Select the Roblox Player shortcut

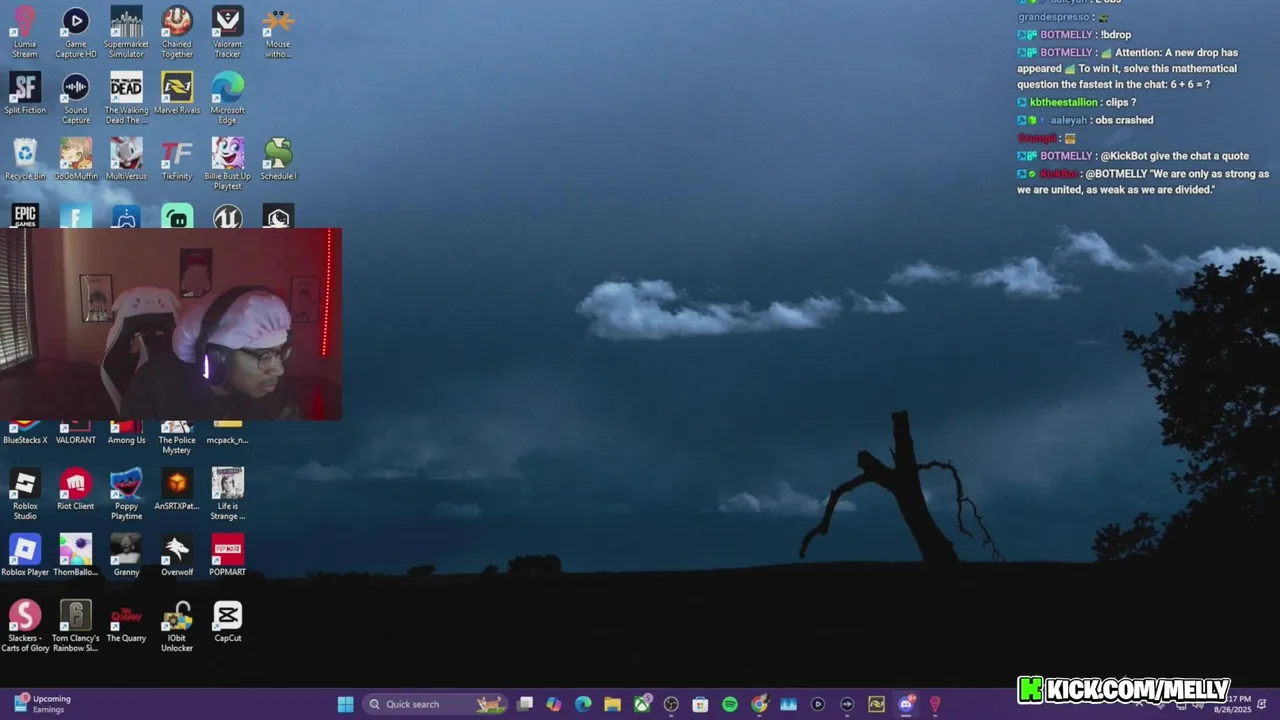tap(25, 555)
